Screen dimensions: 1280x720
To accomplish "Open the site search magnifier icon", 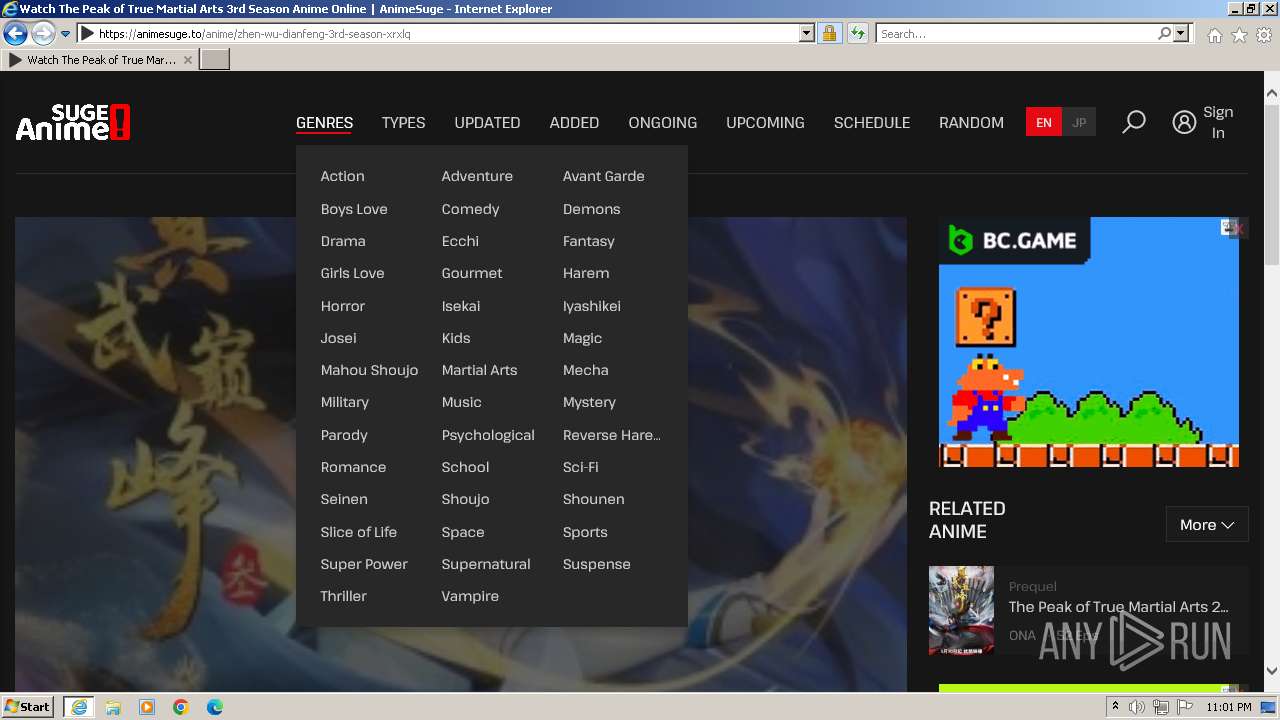I will click(1134, 122).
